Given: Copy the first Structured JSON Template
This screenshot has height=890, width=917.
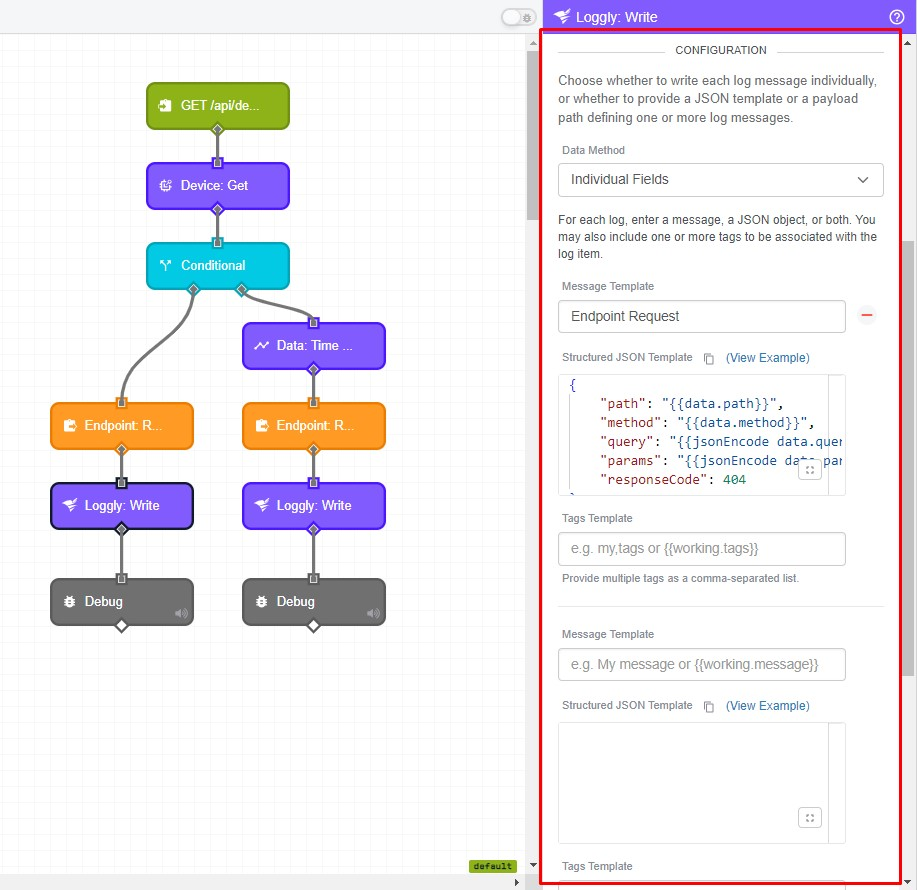Looking at the screenshot, I should pyautogui.click(x=709, y=358).
